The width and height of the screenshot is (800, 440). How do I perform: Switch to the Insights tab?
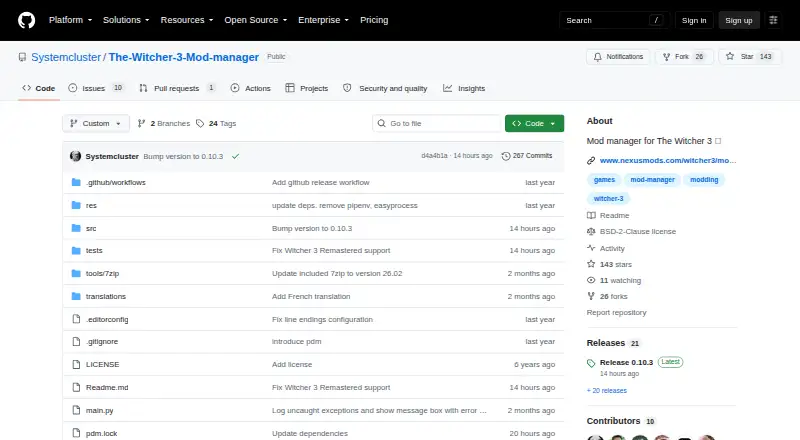coord(464,88)
